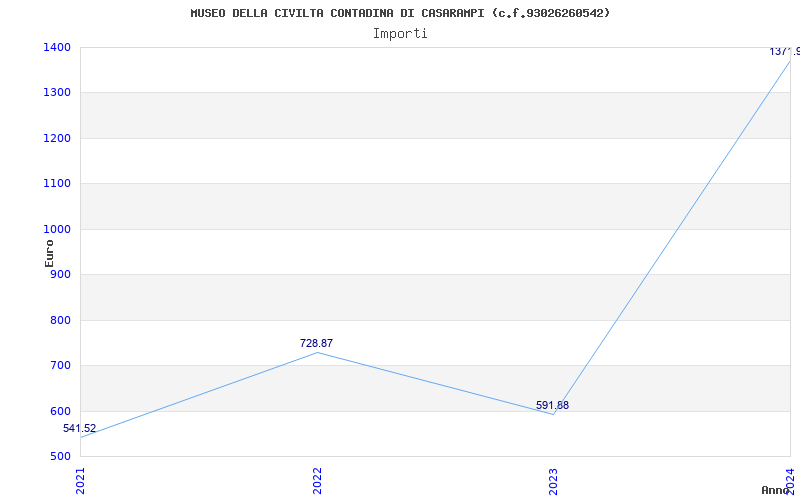Click the 500 y-axis tick

tap(60, 457)
